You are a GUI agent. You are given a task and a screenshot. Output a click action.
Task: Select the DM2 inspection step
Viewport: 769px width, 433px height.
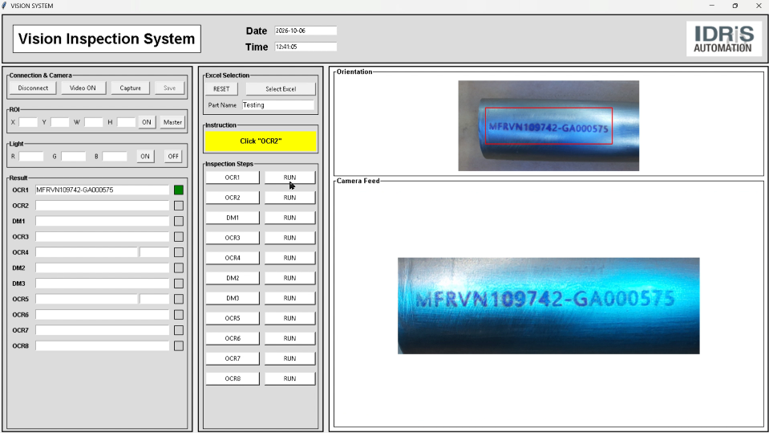click(232, 278)
